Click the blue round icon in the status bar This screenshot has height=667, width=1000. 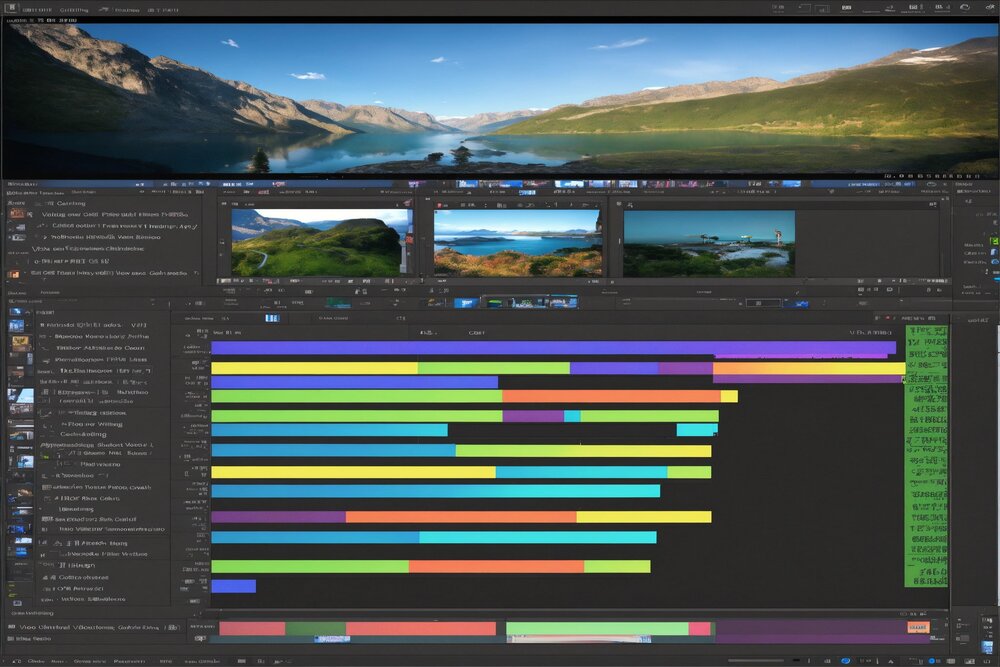[x=846, y=660]
